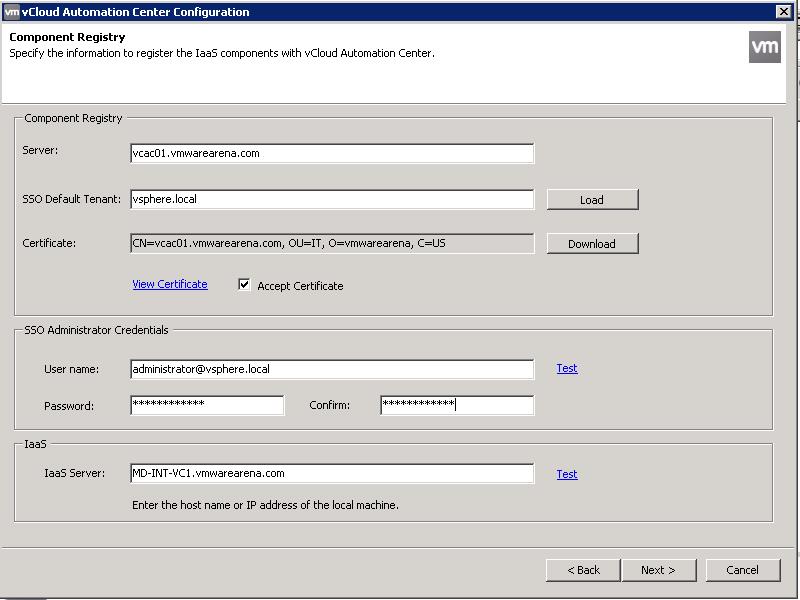Click the 'Enter the host name or IP address' hint
The width and height of the screenshot is (800, 600).
click(265, 505)
